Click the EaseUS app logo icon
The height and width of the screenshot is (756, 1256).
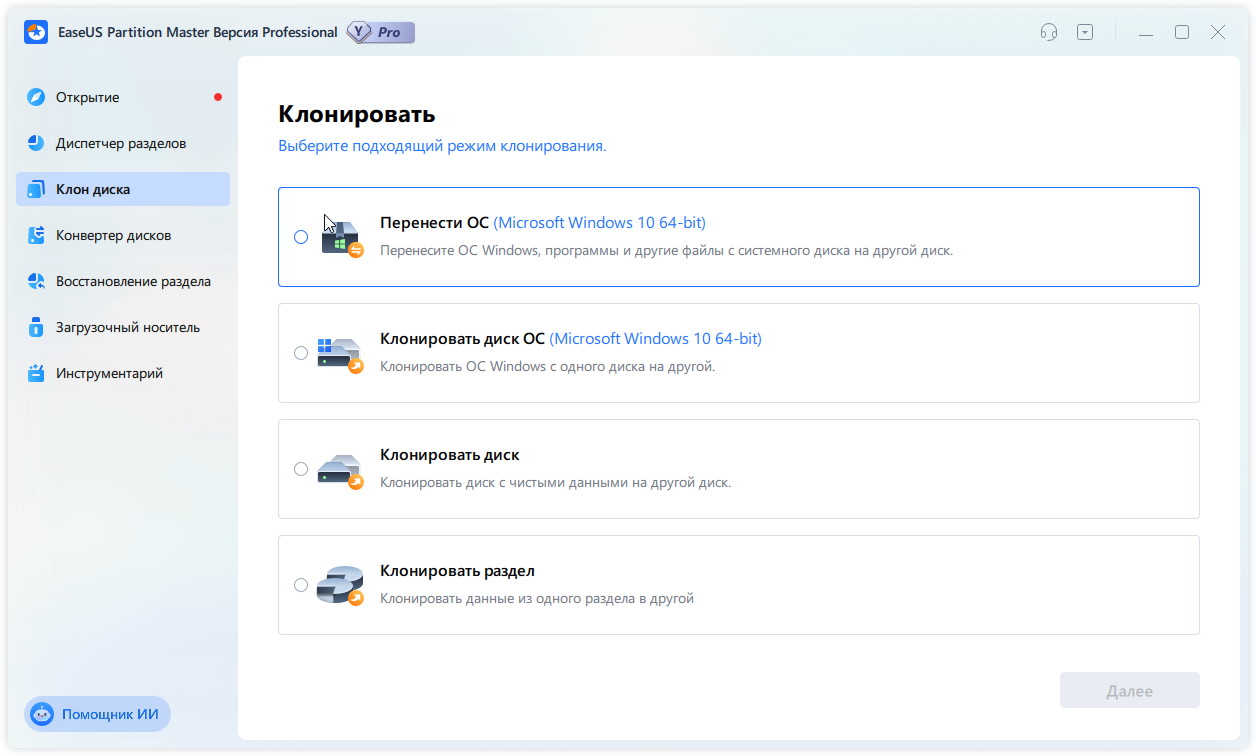click(x=36, y=33)
